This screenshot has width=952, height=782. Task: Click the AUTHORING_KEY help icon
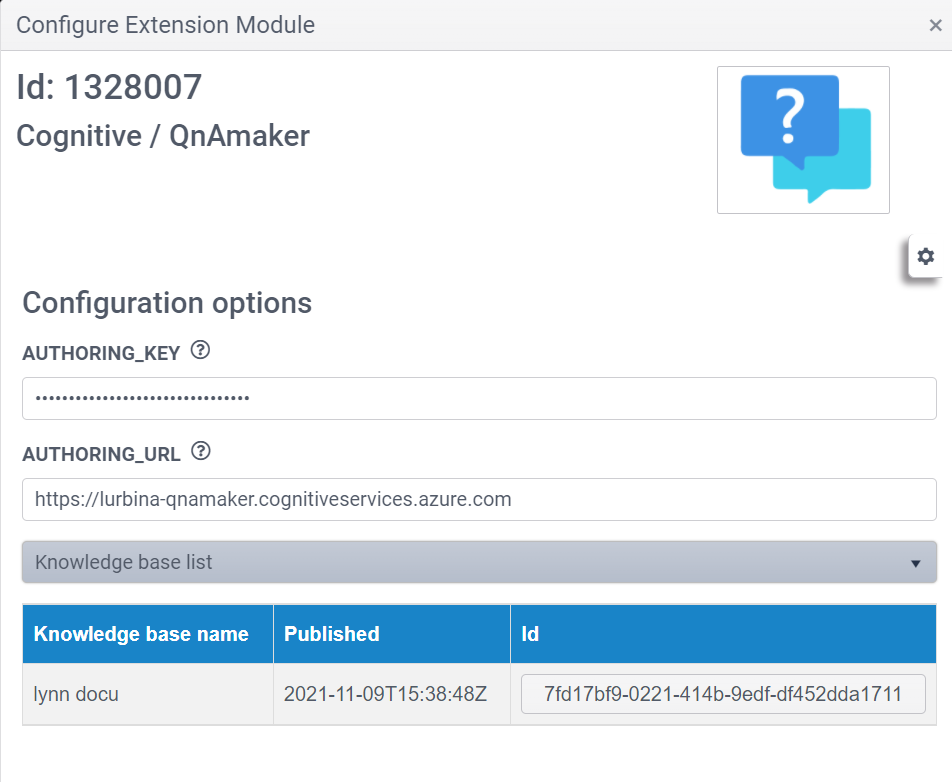[x=200, y=350]
